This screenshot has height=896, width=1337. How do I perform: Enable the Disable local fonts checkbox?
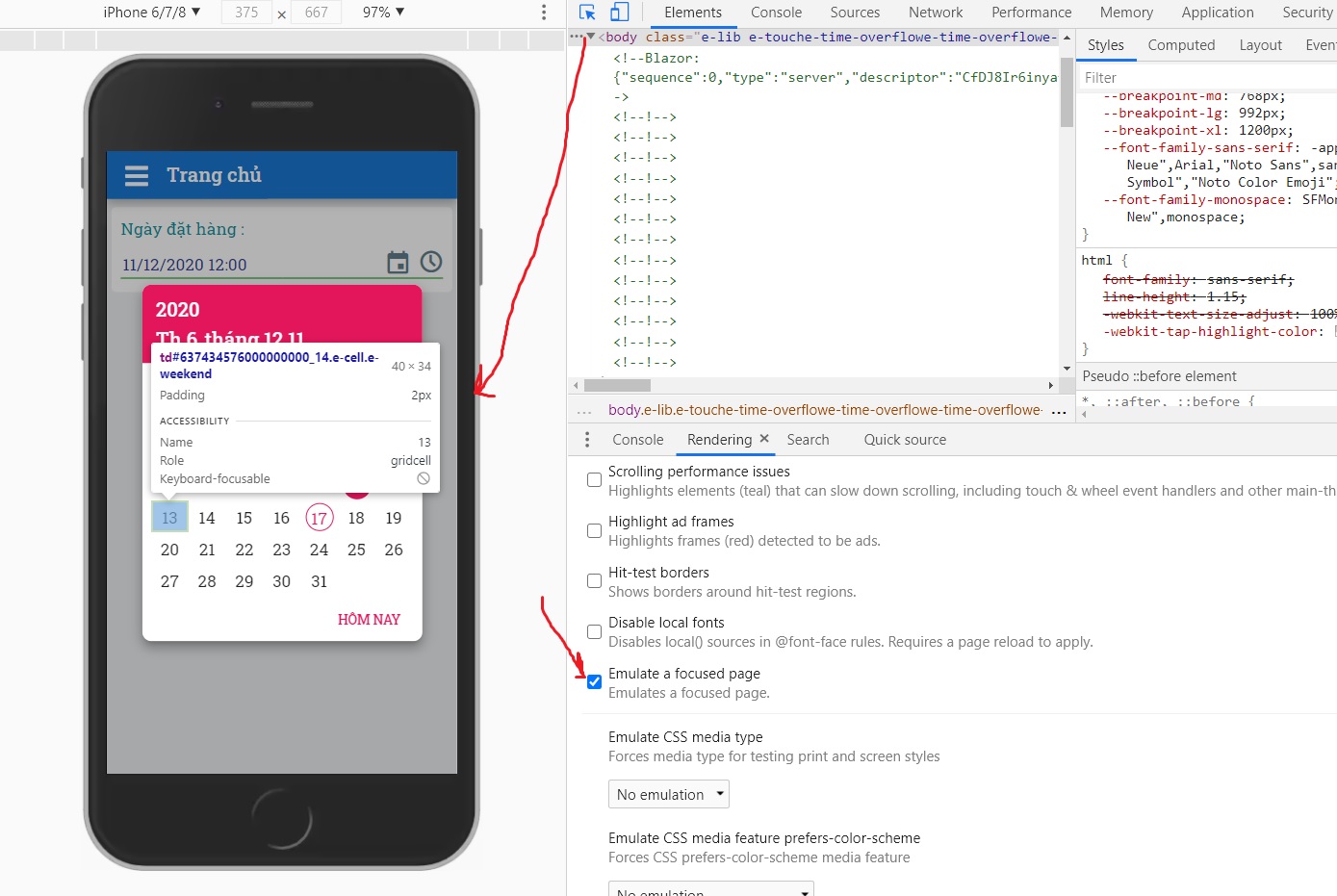[x=595, y=631]
